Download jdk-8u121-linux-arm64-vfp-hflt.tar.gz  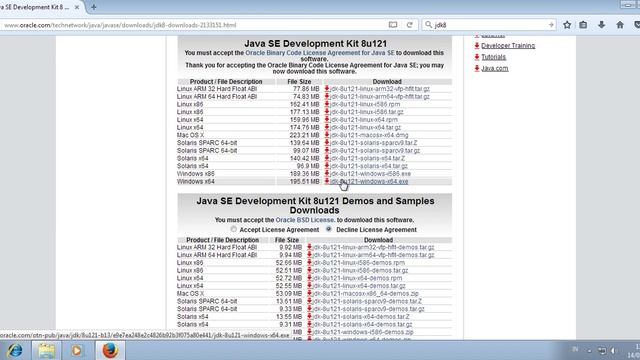380,97
